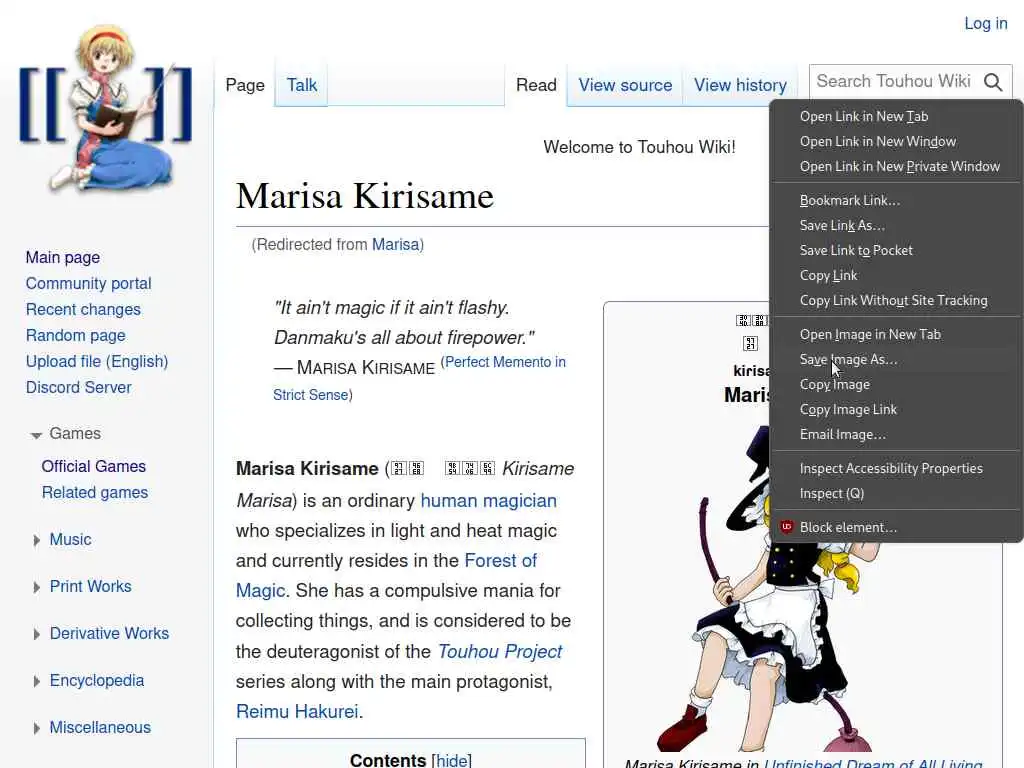Expand the Music sidebar section
This screenshot has height=768, width=1024.
(x=37, y=540)
